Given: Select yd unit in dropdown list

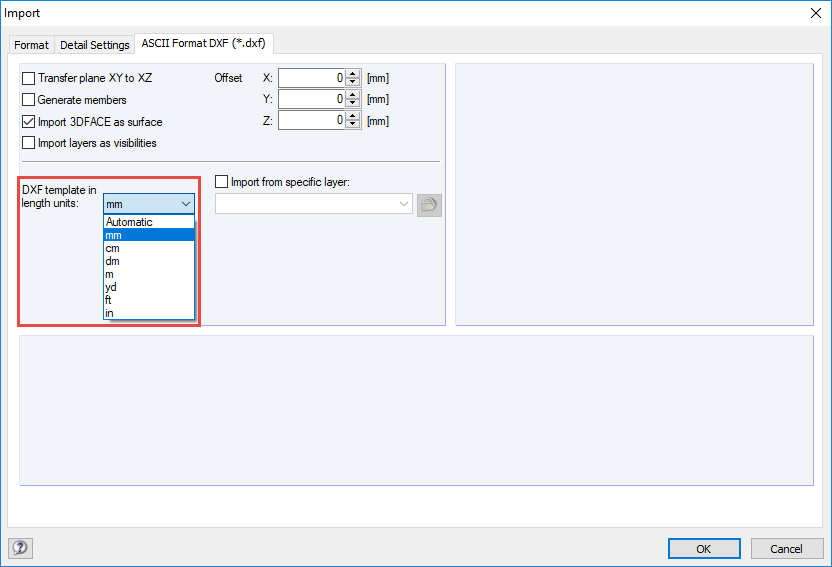Looking at the screenshot, I should point(149,287).
